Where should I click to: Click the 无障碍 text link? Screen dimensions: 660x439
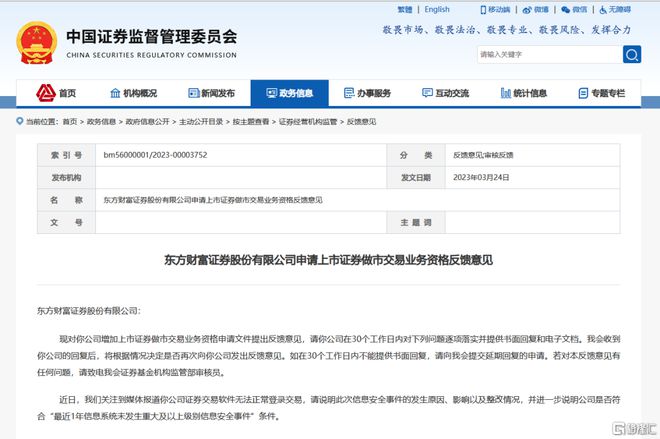[x=620, y=10]
